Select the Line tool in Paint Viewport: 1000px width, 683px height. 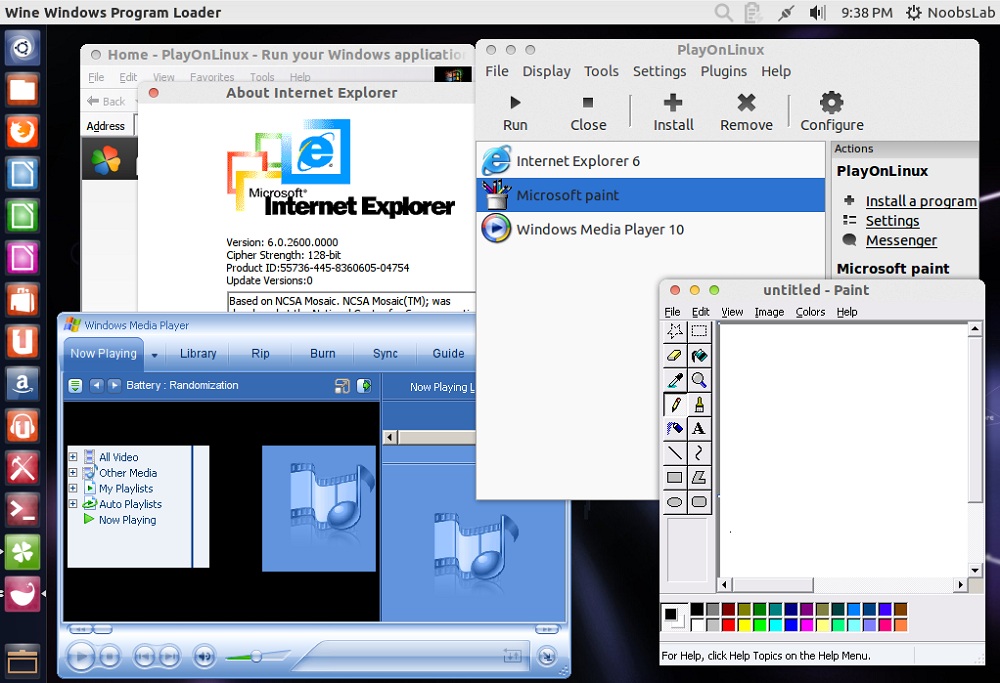coord(675,453)
